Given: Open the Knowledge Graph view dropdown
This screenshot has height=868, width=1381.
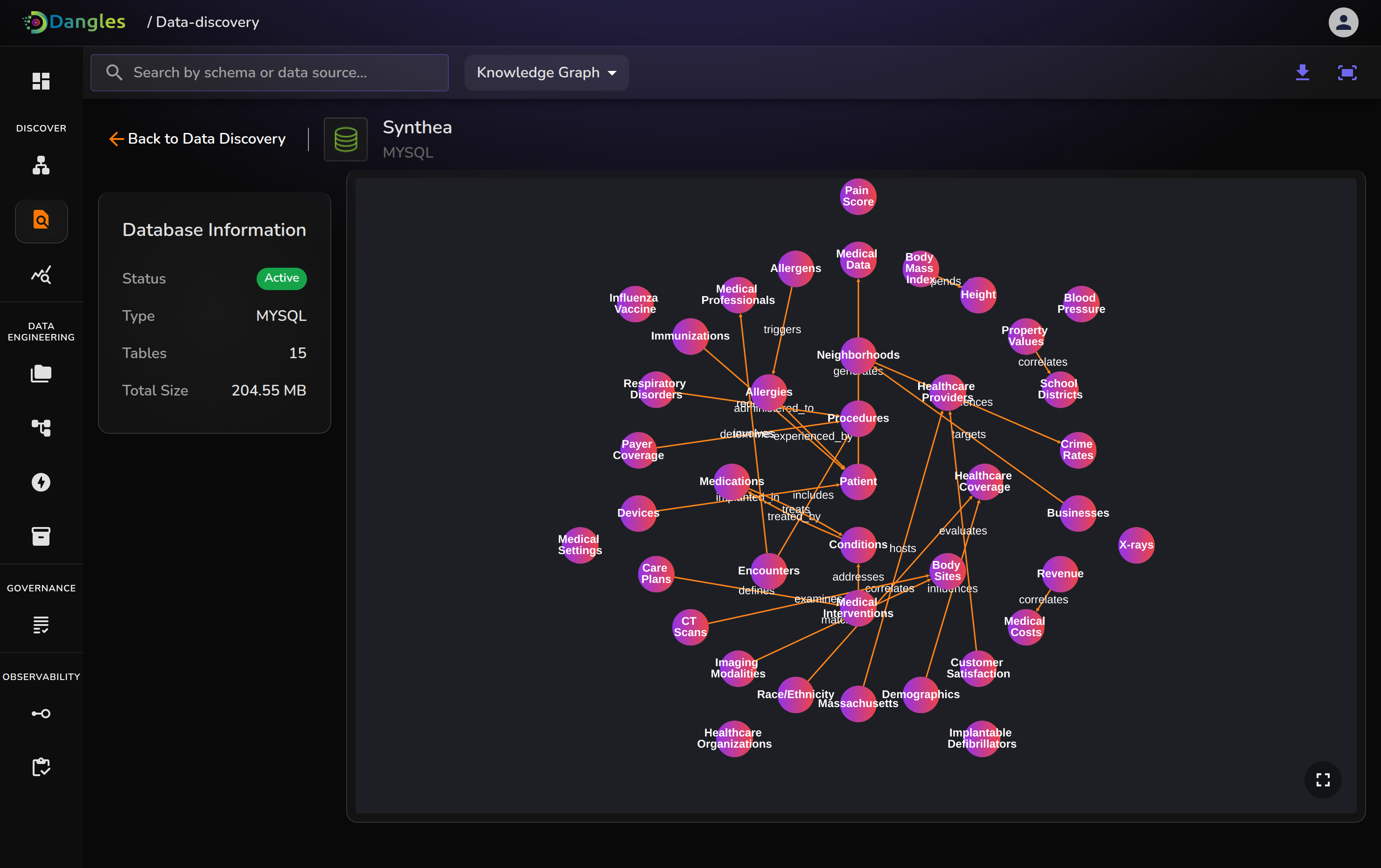Looking at the screenshot, I should coord(545,72).
